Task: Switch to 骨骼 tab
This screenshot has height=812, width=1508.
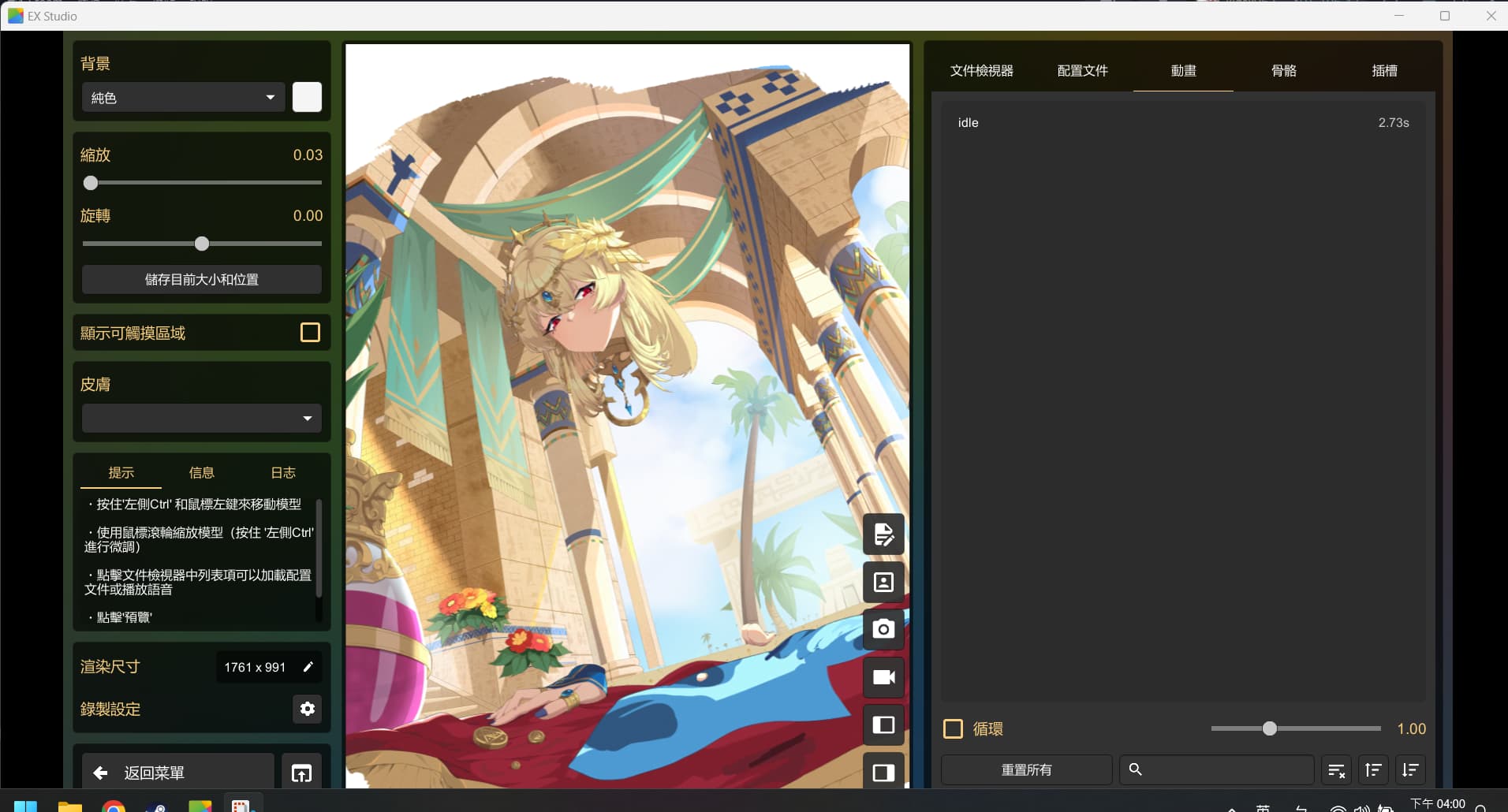Action: coord(1284,71)
